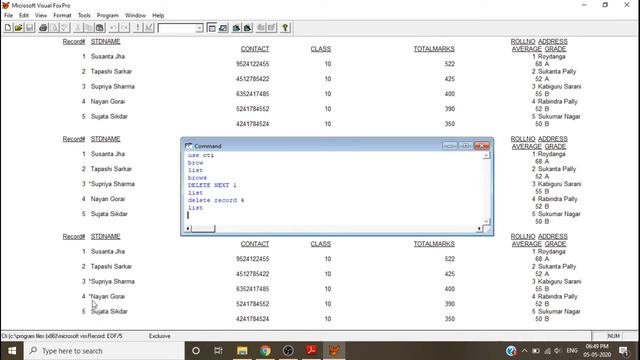The width and height of the screenshot is (640, 360).
Task: Create a new file with the New toolbar icon
Action: pyautogui.click(x=8, y=28)
